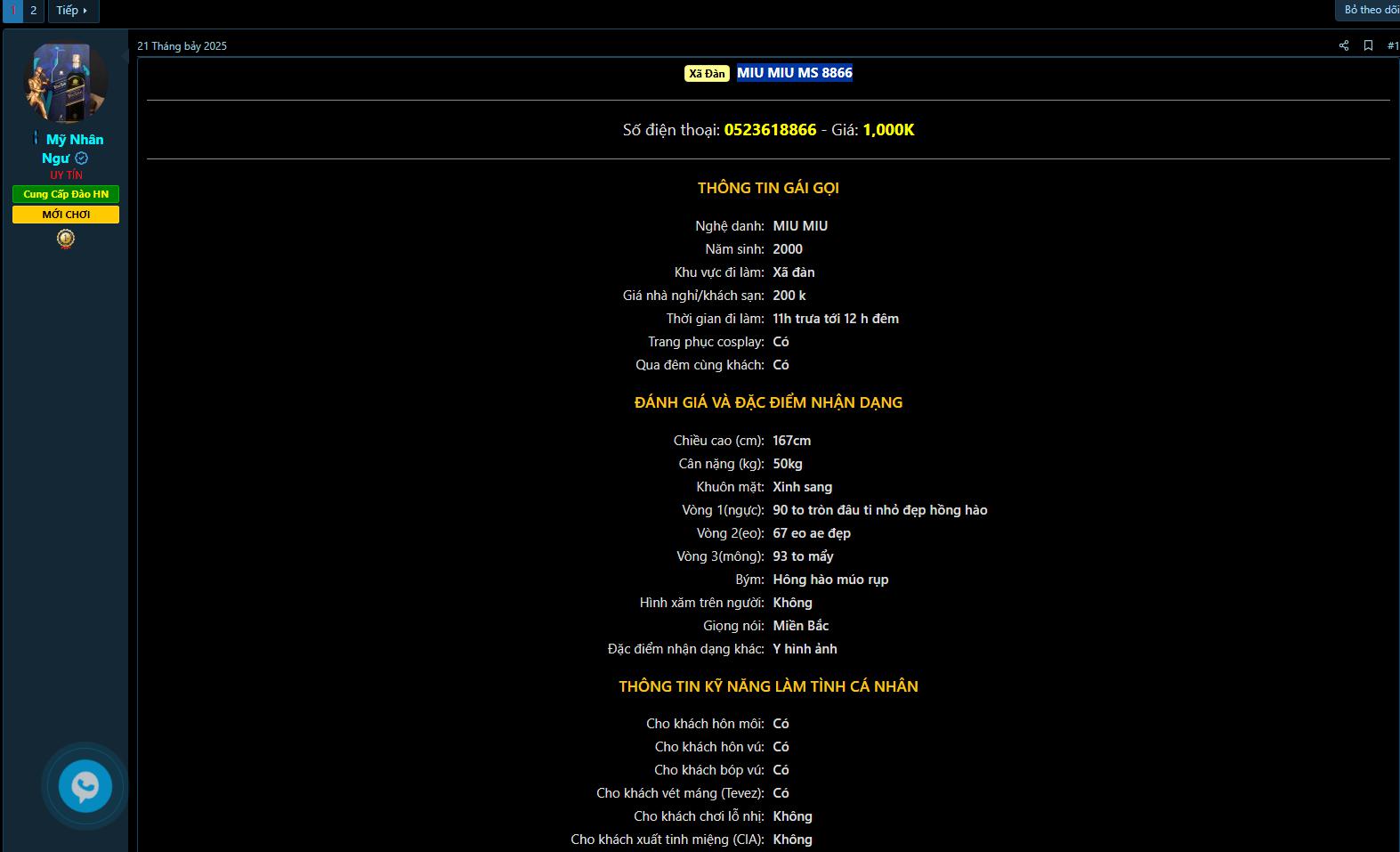Click the Tiếp next-page button
Viewport: 1400px width, 852px height.
click(72, 11)
